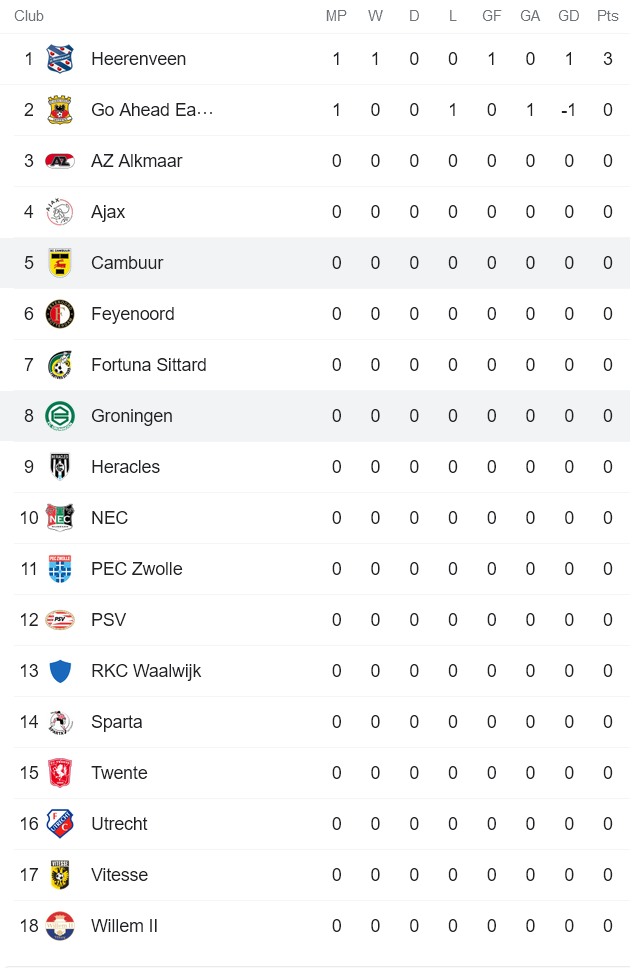Click the MP column header

click(336, 16)
